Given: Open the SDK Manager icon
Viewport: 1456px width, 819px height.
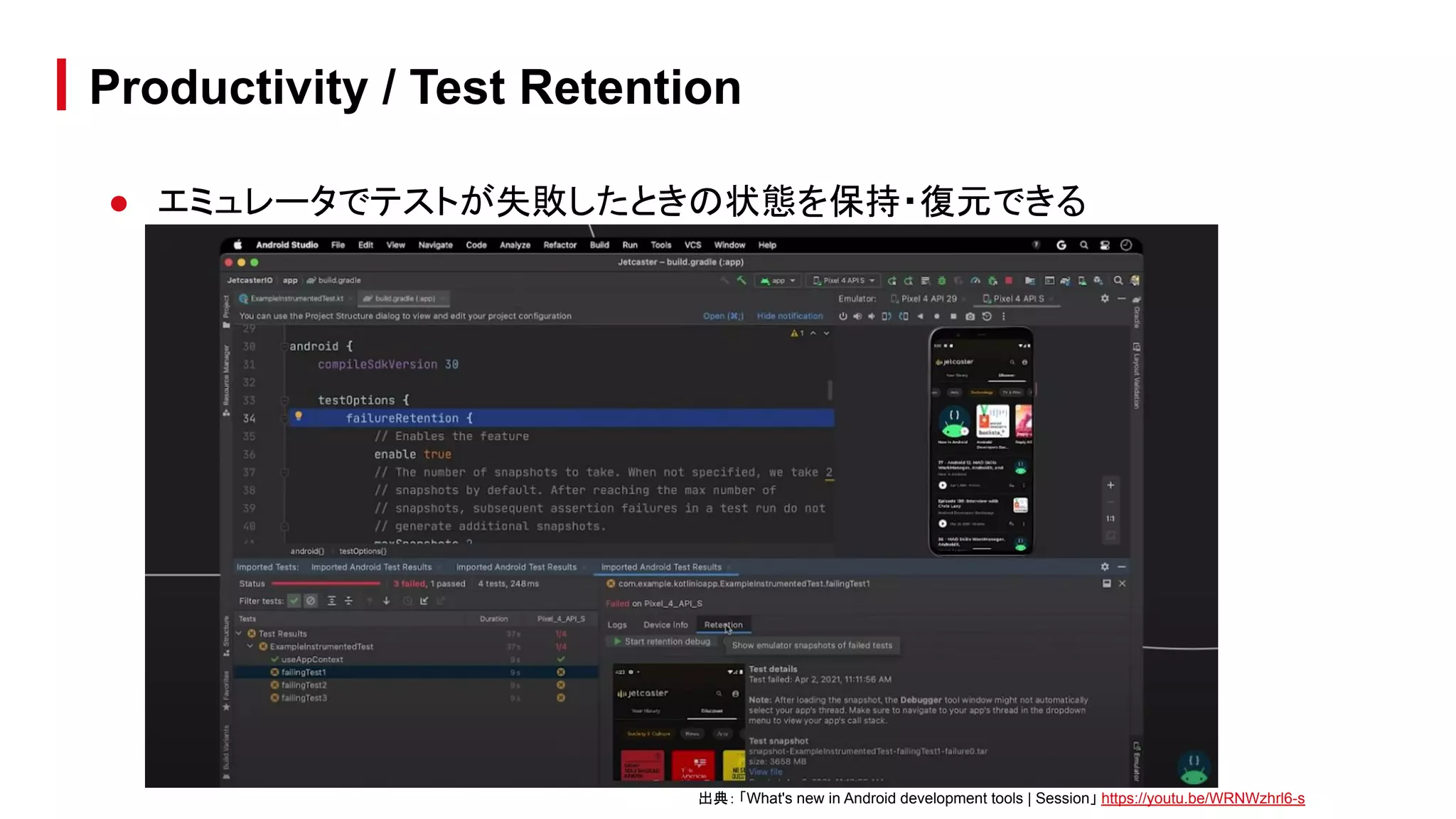Looking at the screenshot, I should click(1098, 281).
